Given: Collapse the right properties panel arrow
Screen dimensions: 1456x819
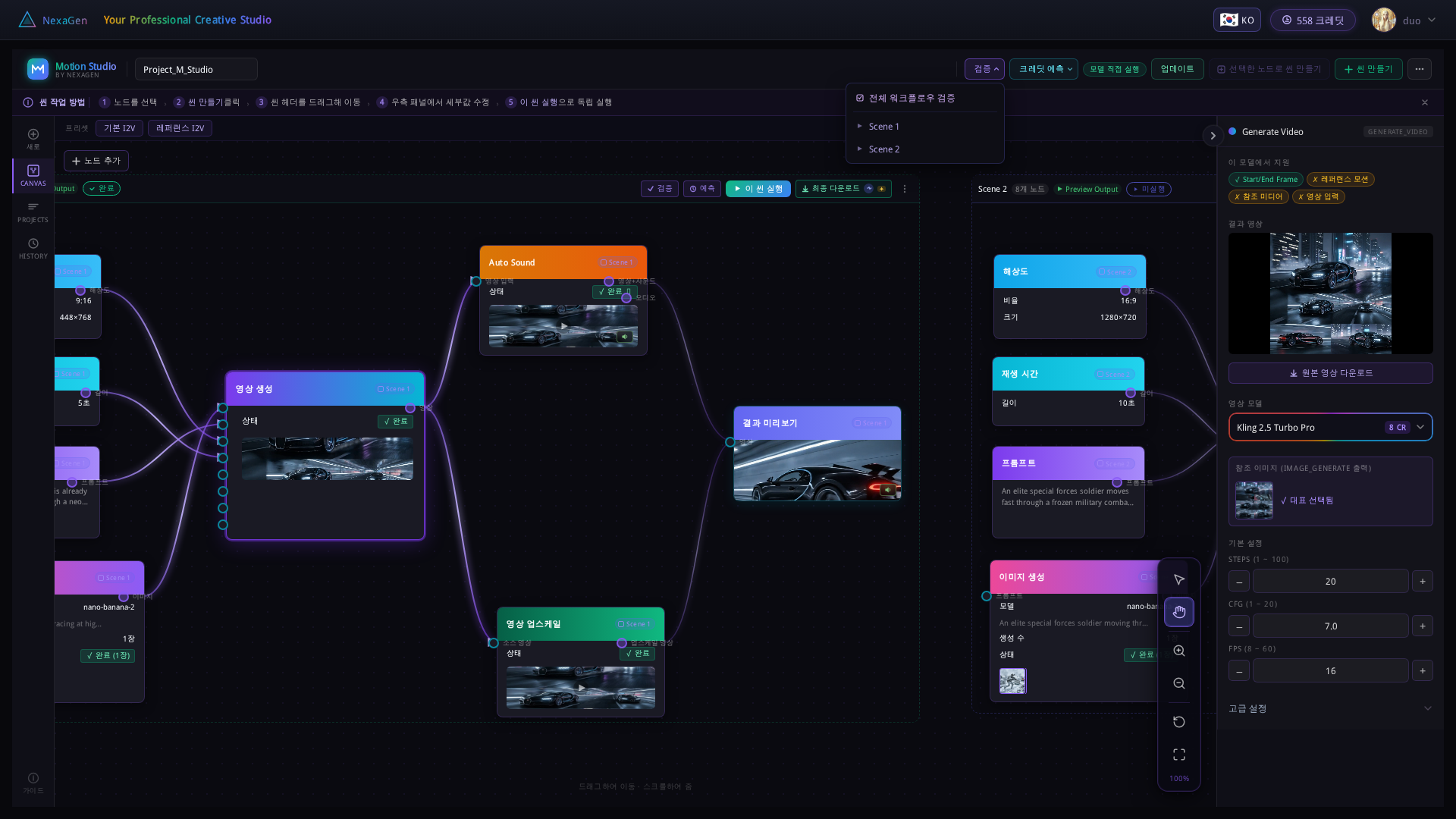Looking at the screenshot, I should (x=1213, y=136).
